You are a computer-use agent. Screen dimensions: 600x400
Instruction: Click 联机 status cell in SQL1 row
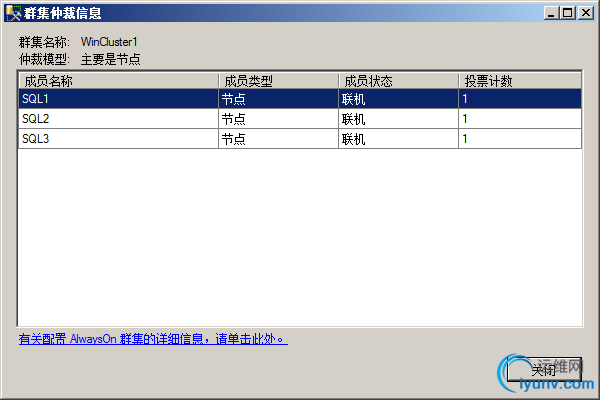(398, 99)
